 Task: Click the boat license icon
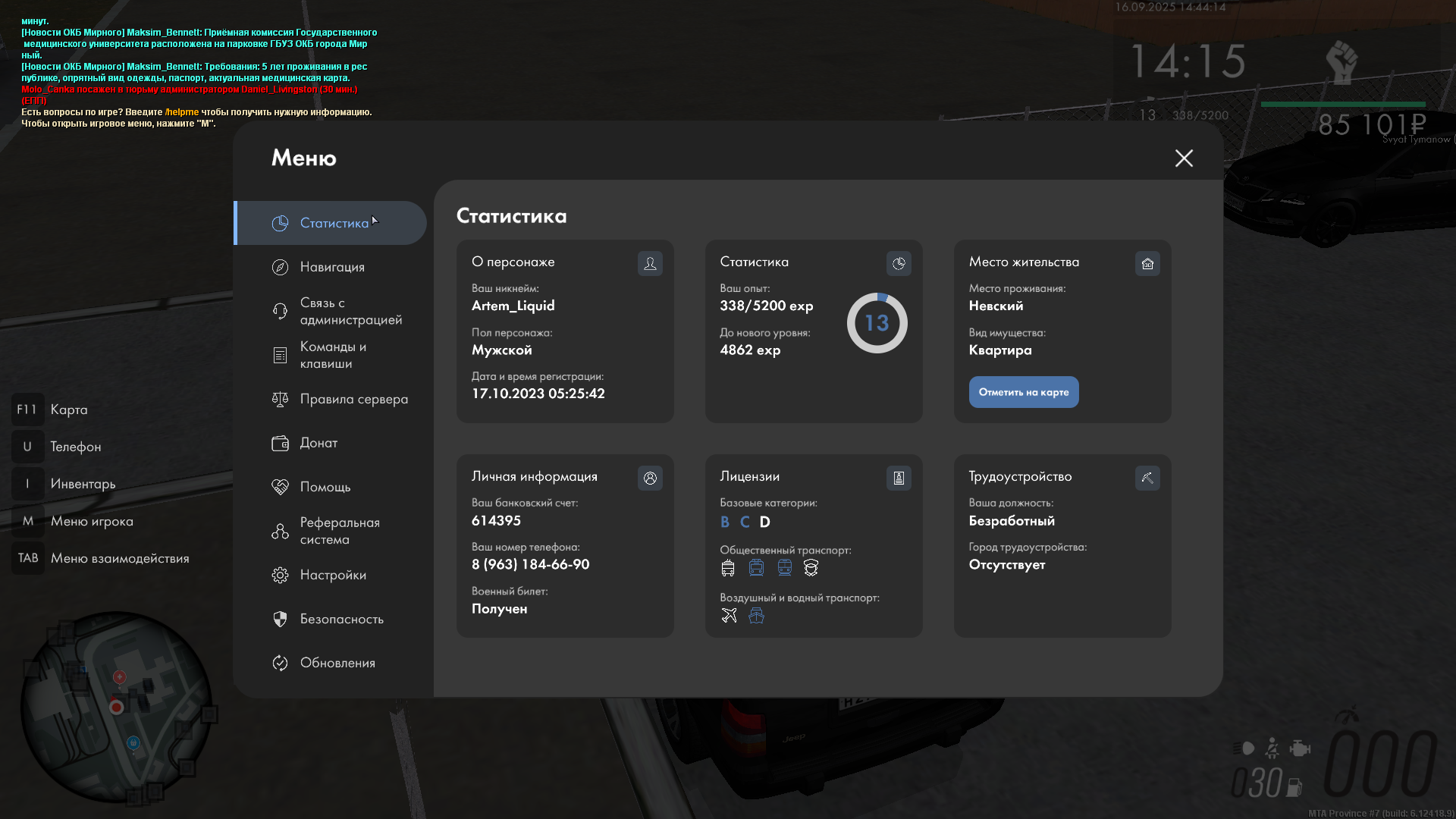tap(756, 615)
